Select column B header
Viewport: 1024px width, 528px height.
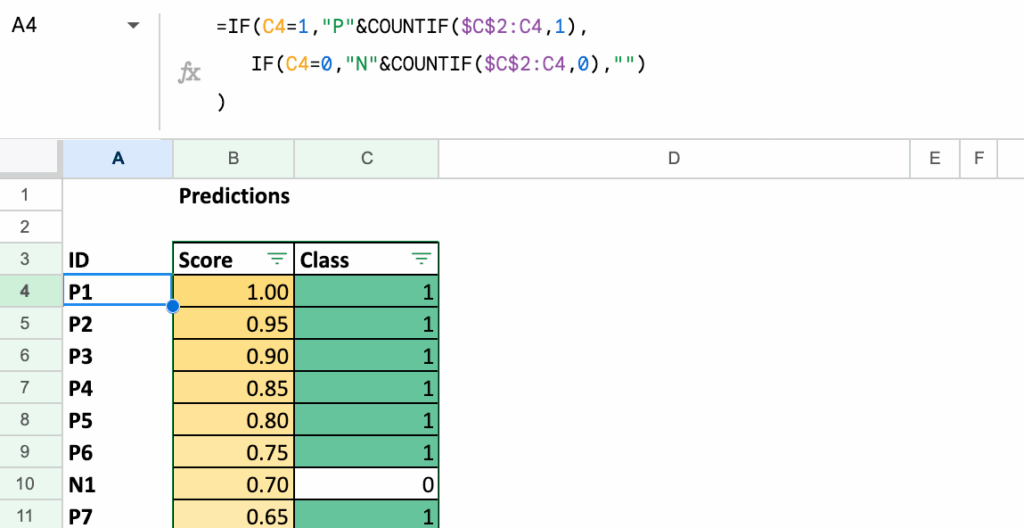pyautogui.click(x=233, y=158)
